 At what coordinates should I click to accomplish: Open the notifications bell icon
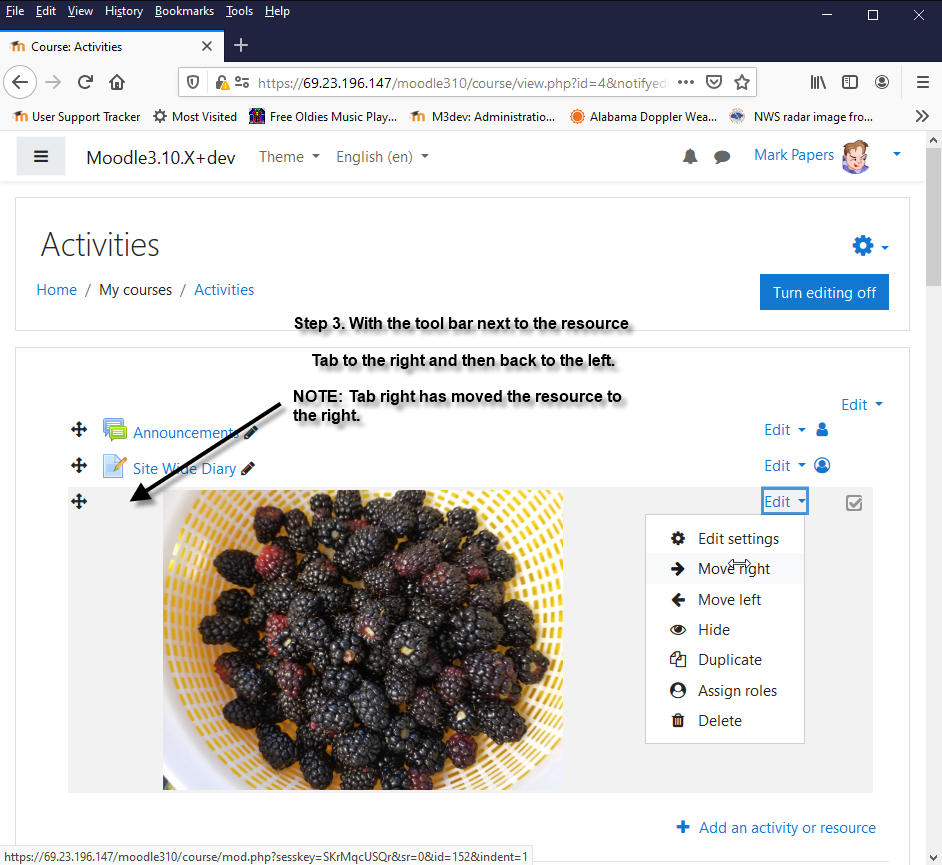tap(690, 157)
